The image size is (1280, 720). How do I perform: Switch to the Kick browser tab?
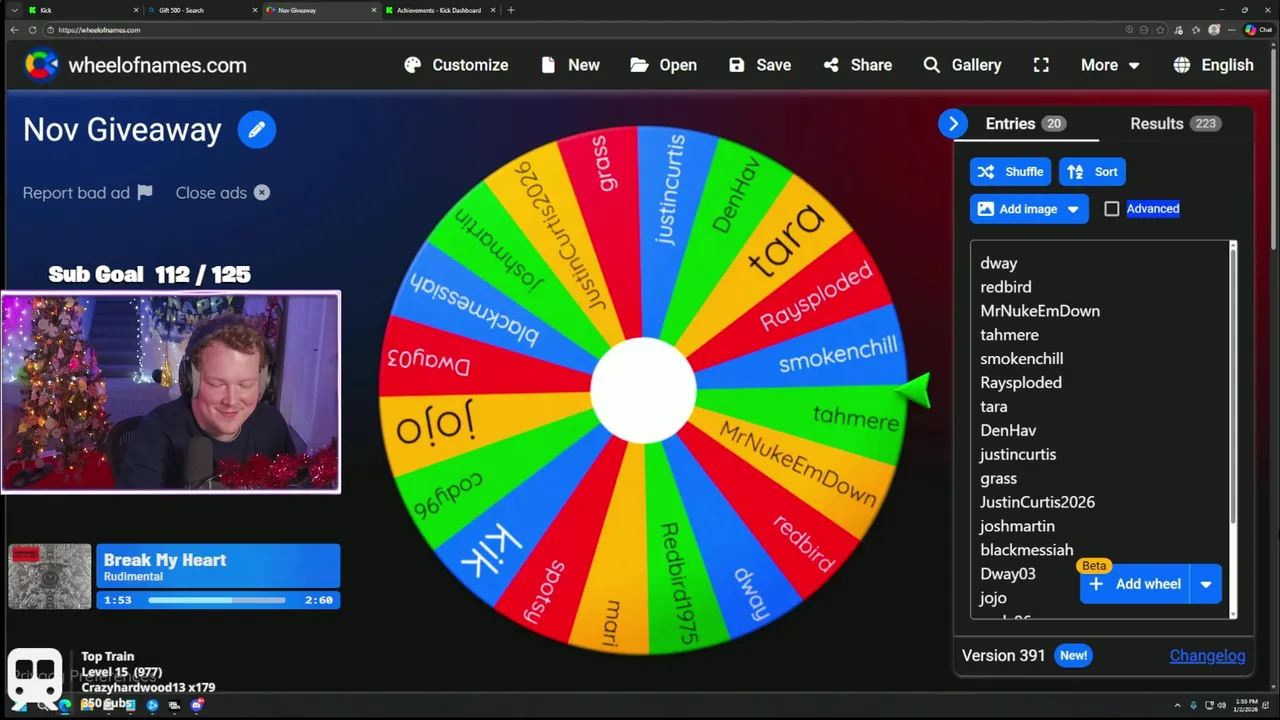pyautogui.click(x=84, y=10)
